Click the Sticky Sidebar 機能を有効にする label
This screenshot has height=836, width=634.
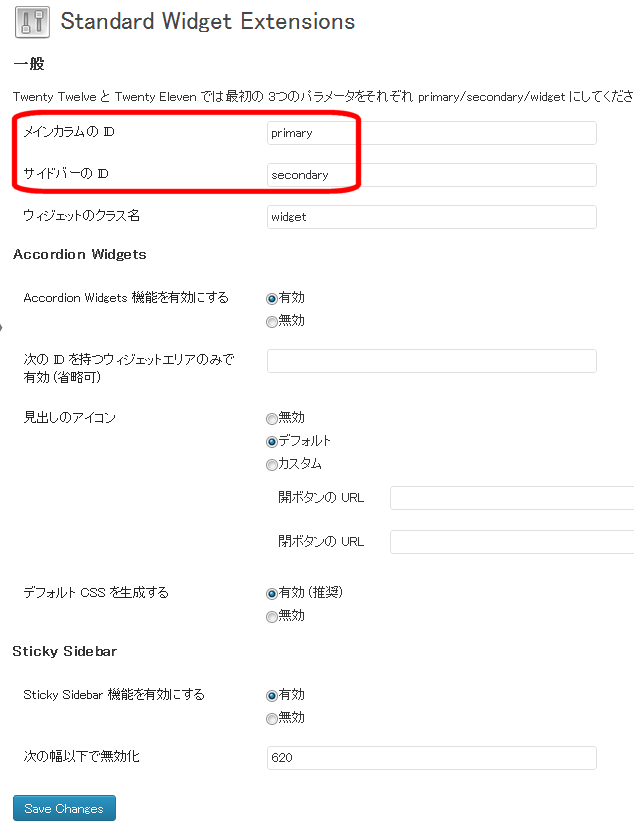[114, 694]
